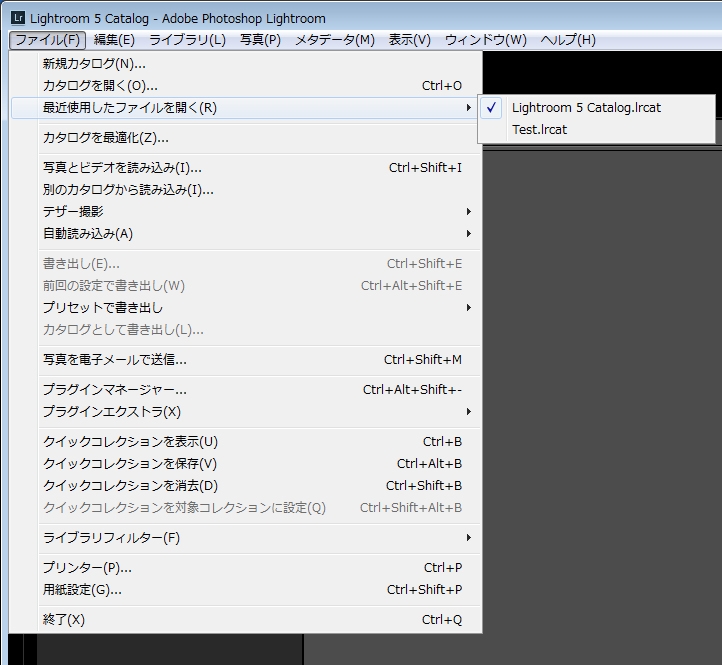Expand the テザー撮影 submenu
Viewport: 722px width, 665px height.
246,212
